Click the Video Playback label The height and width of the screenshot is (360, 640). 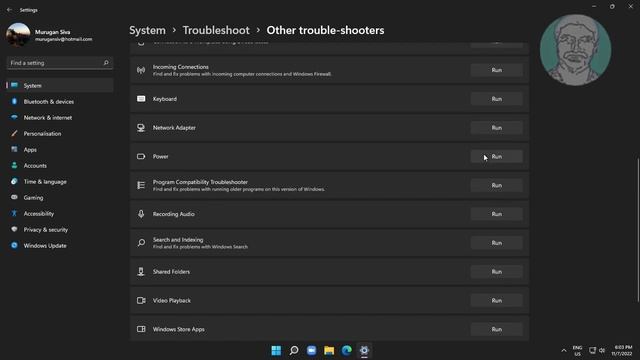point(172,300)
